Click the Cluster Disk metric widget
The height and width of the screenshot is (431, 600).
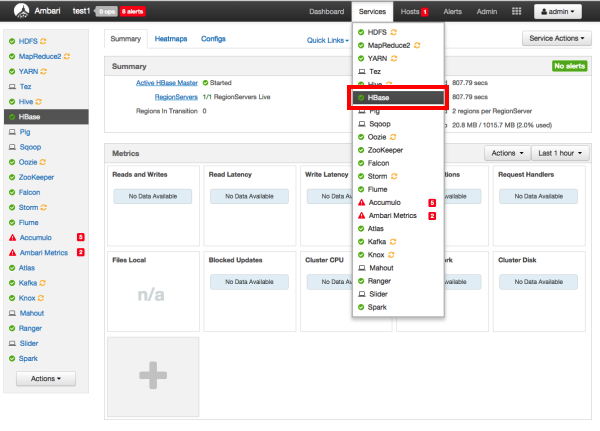(539, 291)
